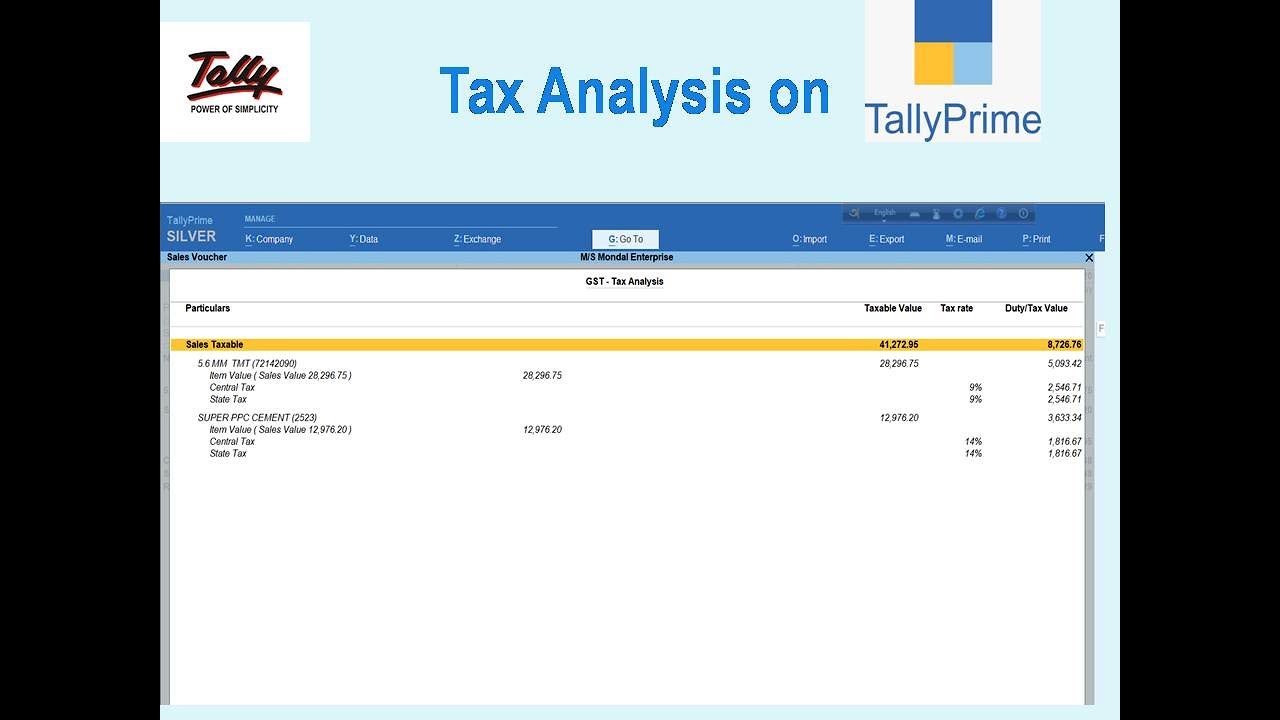Click the chess-pawn icon in top toolbar
Viewport: 1280px width, 720px height.
tap(937, 213)
